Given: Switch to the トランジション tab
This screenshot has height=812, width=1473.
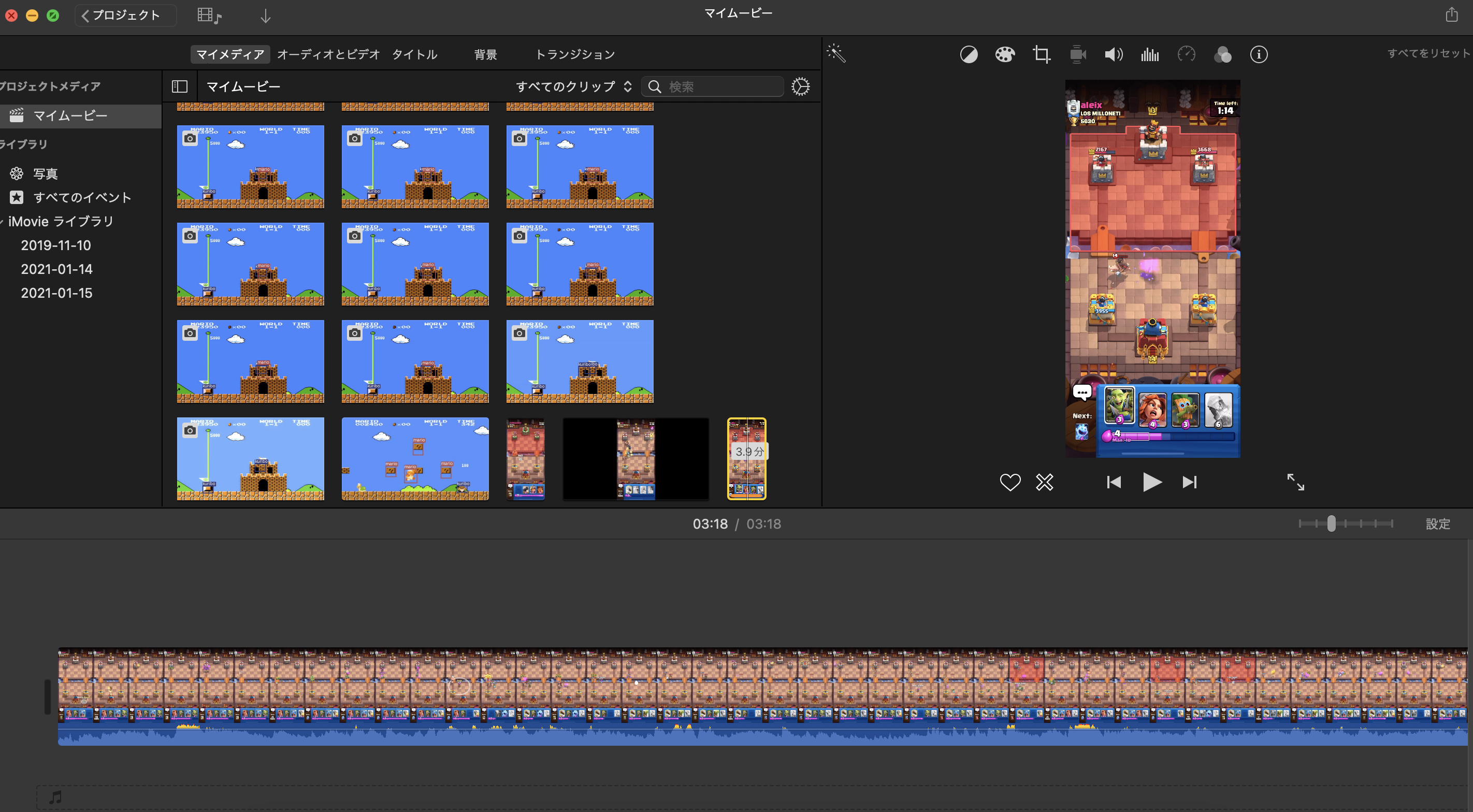Looking at the screenshot, I should [575, 54].
